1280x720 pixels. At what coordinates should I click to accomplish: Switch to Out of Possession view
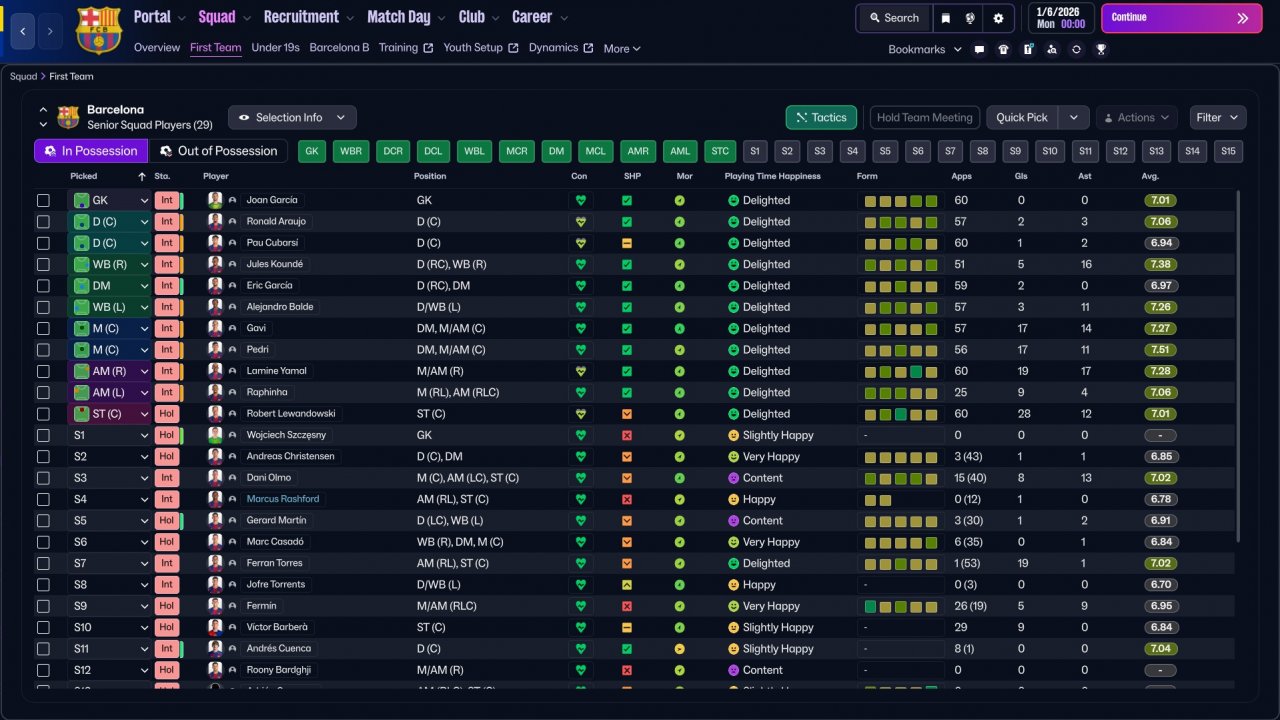pyautogui.click(x=218, y=151)
